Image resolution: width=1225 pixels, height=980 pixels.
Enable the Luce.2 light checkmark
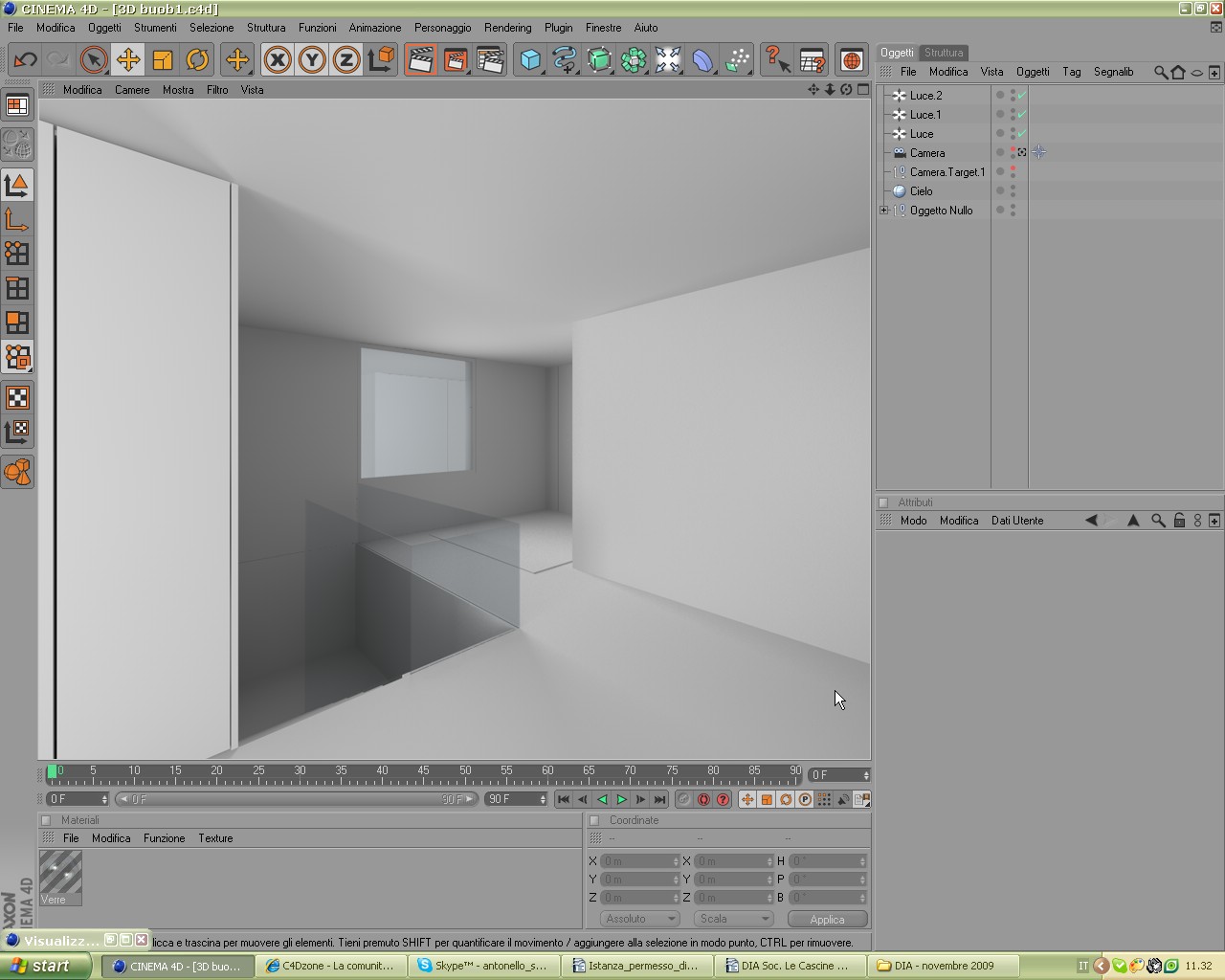tap(1022, 96)
